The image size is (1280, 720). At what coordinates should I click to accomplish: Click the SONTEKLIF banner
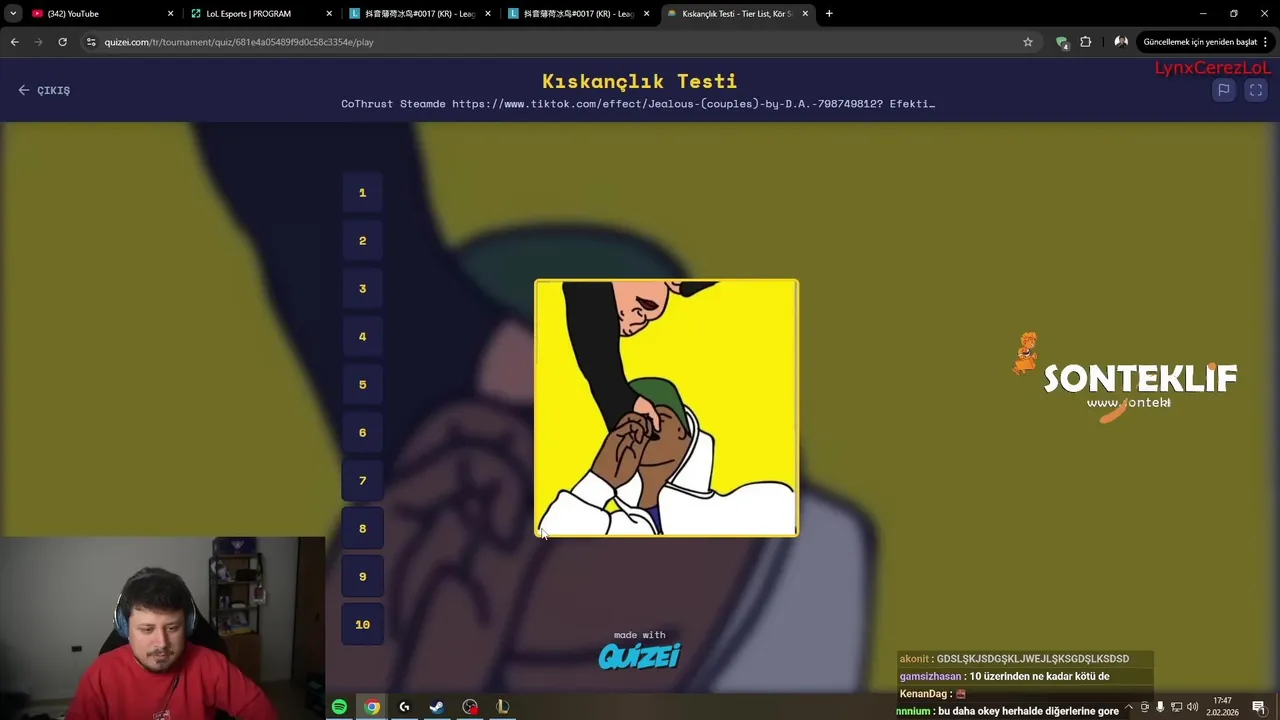tap(1128, 378)
